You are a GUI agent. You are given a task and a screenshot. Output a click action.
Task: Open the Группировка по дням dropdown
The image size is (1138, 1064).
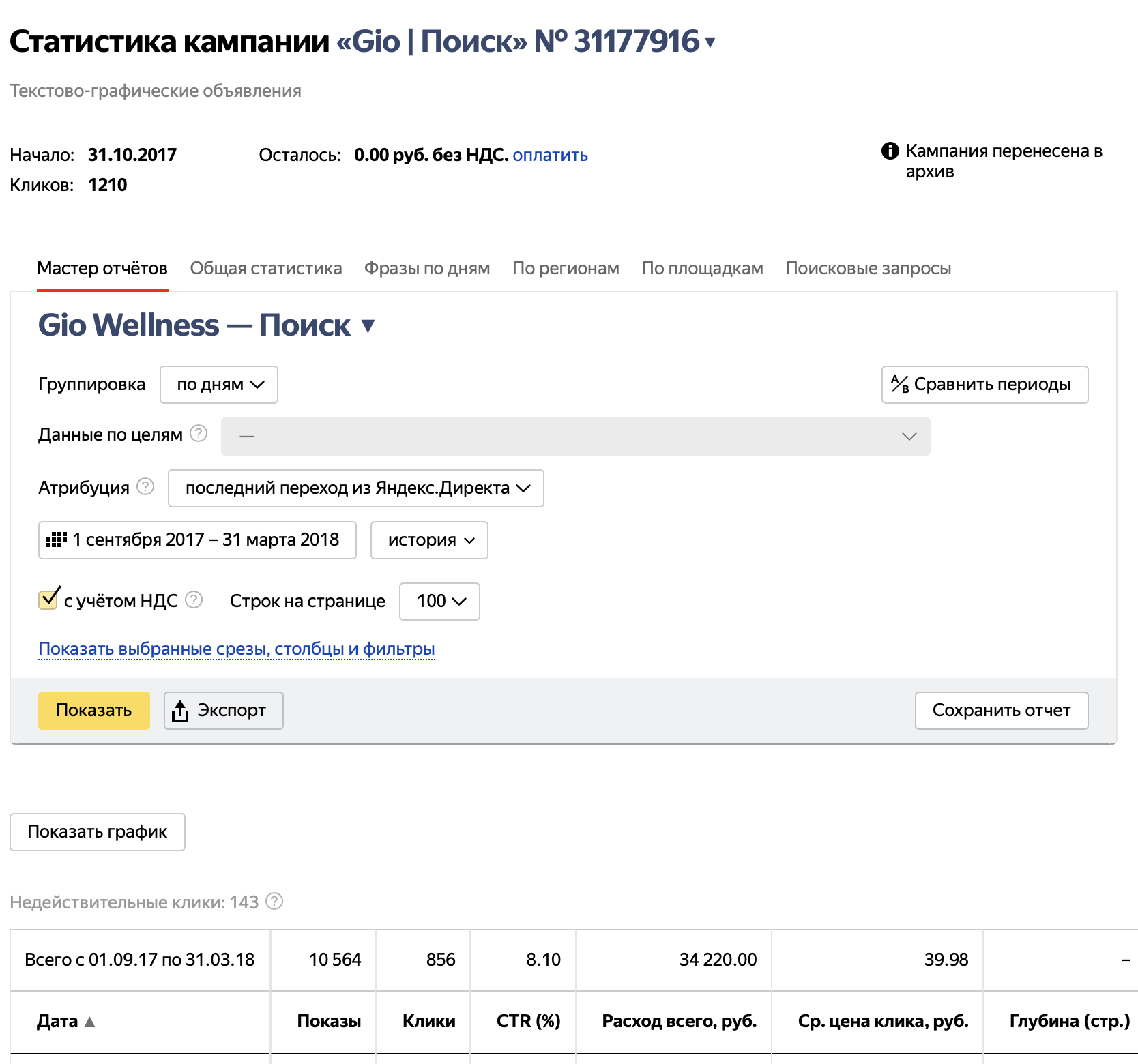pos(219,385)
